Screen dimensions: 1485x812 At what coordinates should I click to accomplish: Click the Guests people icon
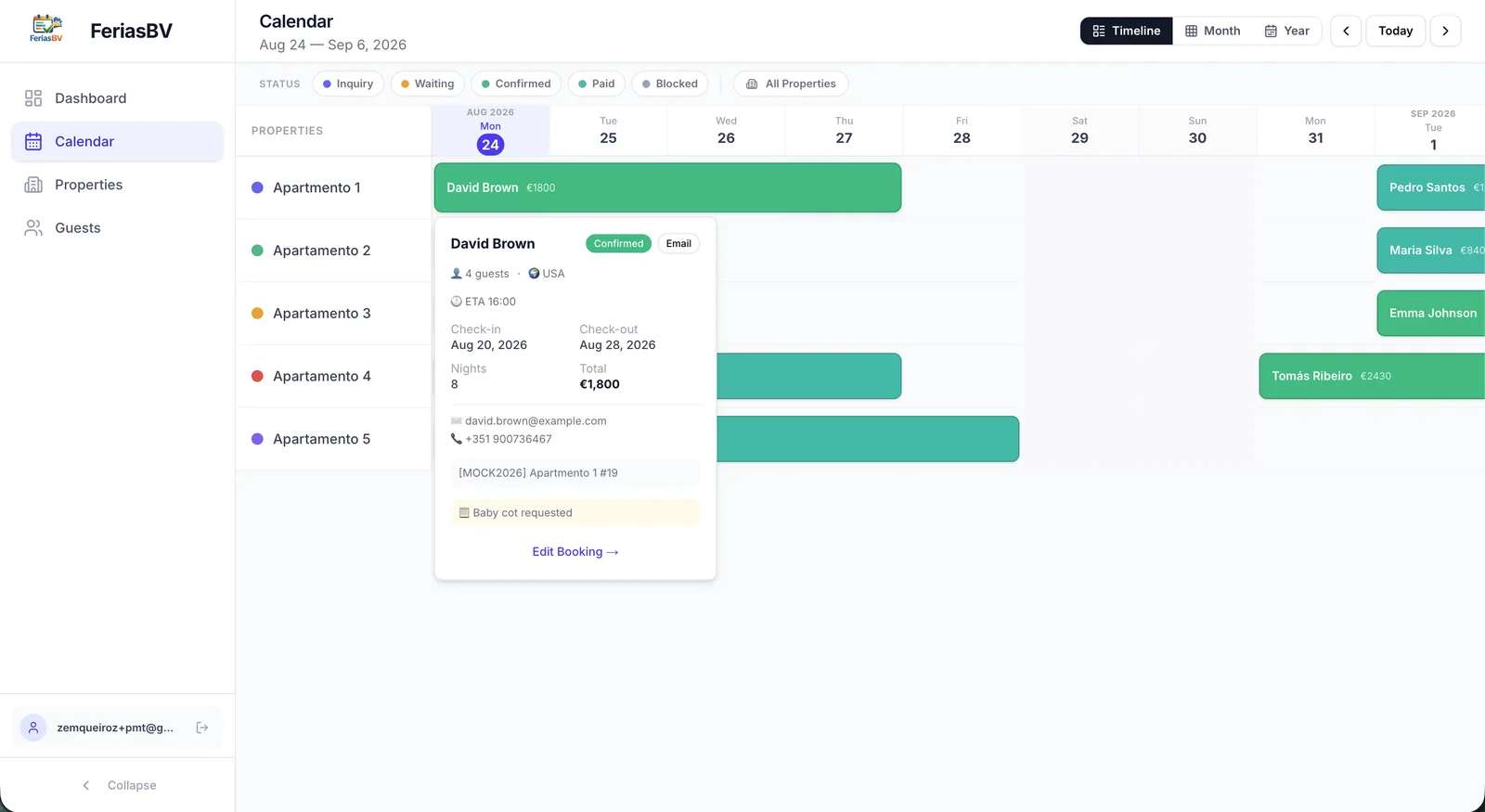click(33, 227)
